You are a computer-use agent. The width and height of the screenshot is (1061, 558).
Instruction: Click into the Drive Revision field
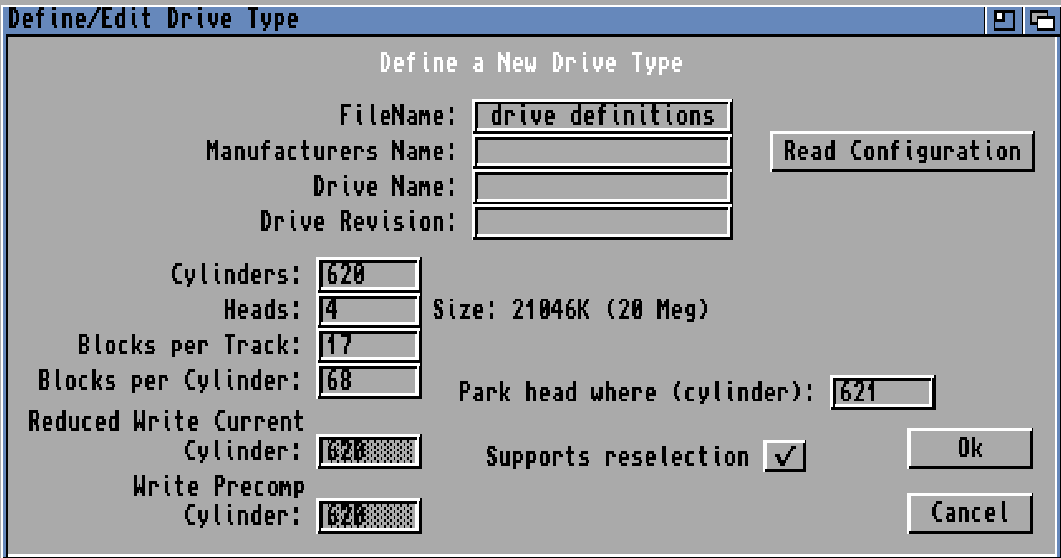[x=602, y=222]
